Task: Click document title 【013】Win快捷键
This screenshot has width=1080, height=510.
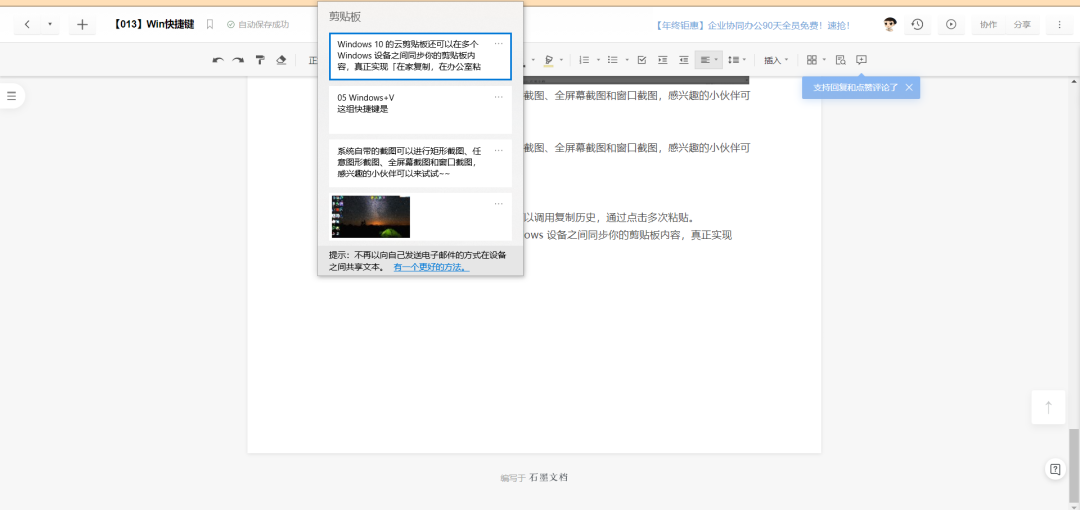Action: click(x=154, y=25)
